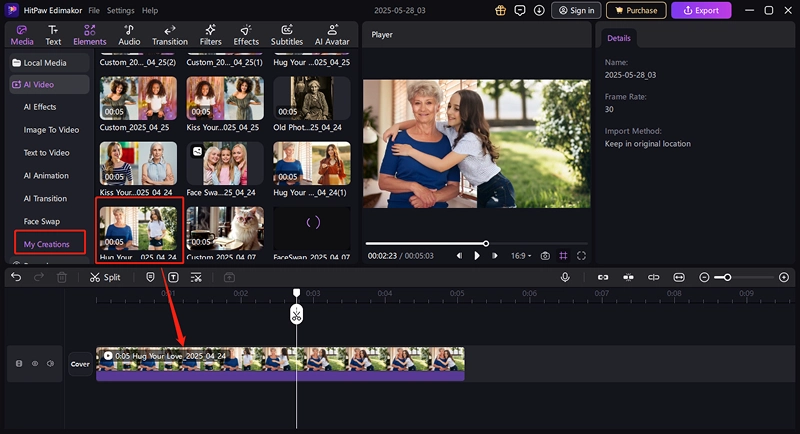Open the Transition tab

point(170,35)
